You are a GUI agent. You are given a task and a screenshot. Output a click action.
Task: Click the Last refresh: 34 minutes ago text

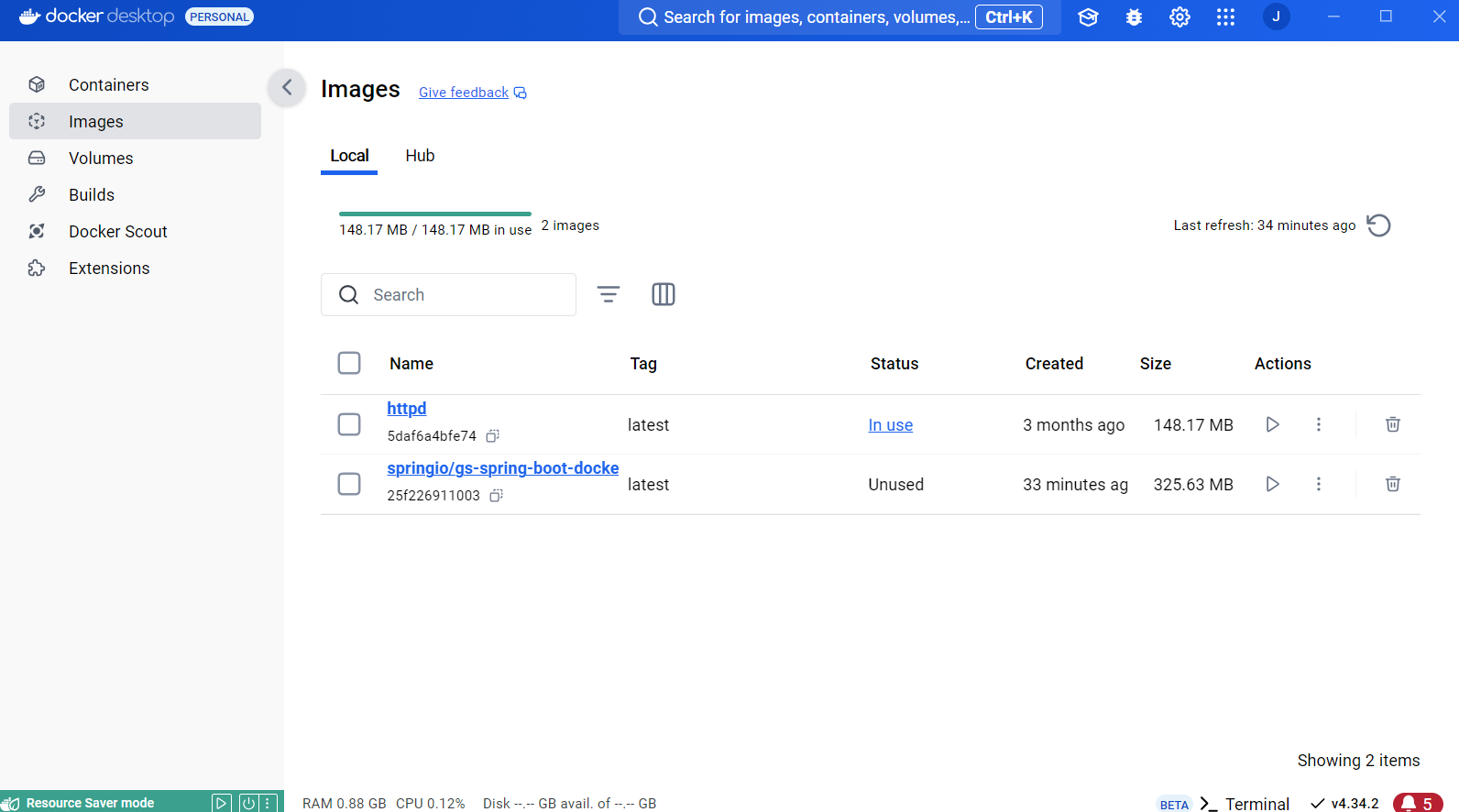click(x=1265, y=225)
